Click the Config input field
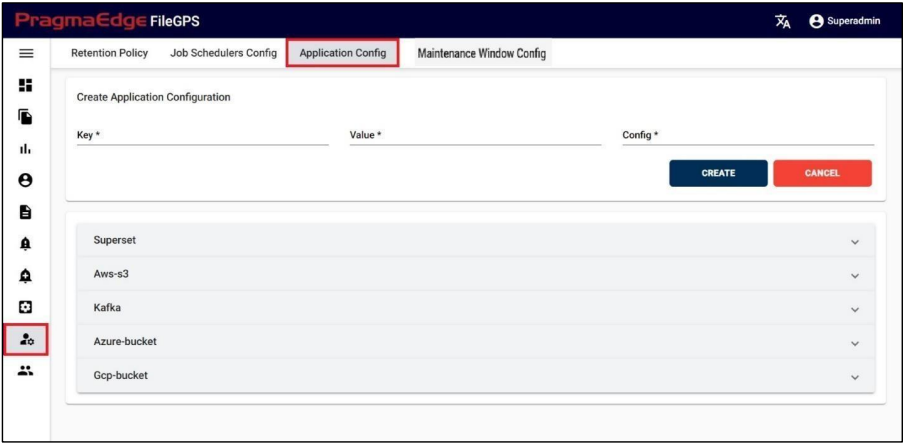This screenshot has height=448, width=903. coord(748,136)
